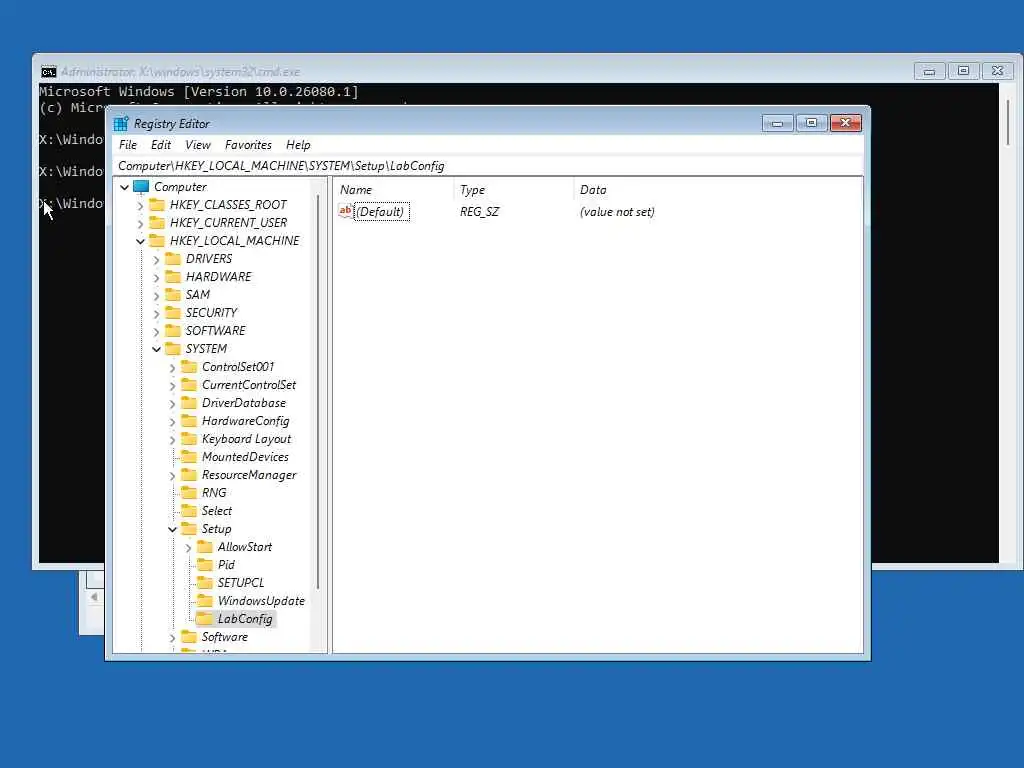Minimize the Registry Editor window
Viewport: 1024px width, 768px height.
coord(777,123)
